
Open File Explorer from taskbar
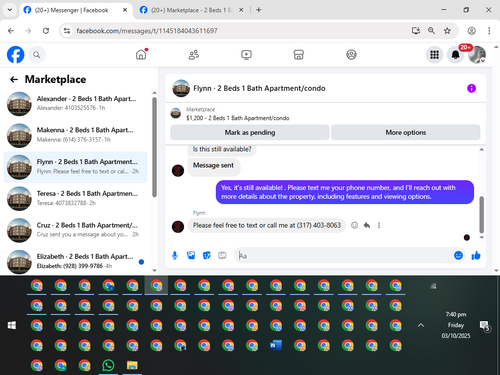click(x=132, y=365)
